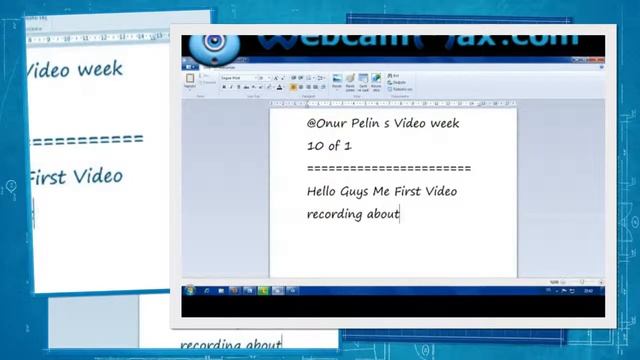This screenshot has width=640, height=360.
Task: Open the Windows Start button
Action: [189, 291]
